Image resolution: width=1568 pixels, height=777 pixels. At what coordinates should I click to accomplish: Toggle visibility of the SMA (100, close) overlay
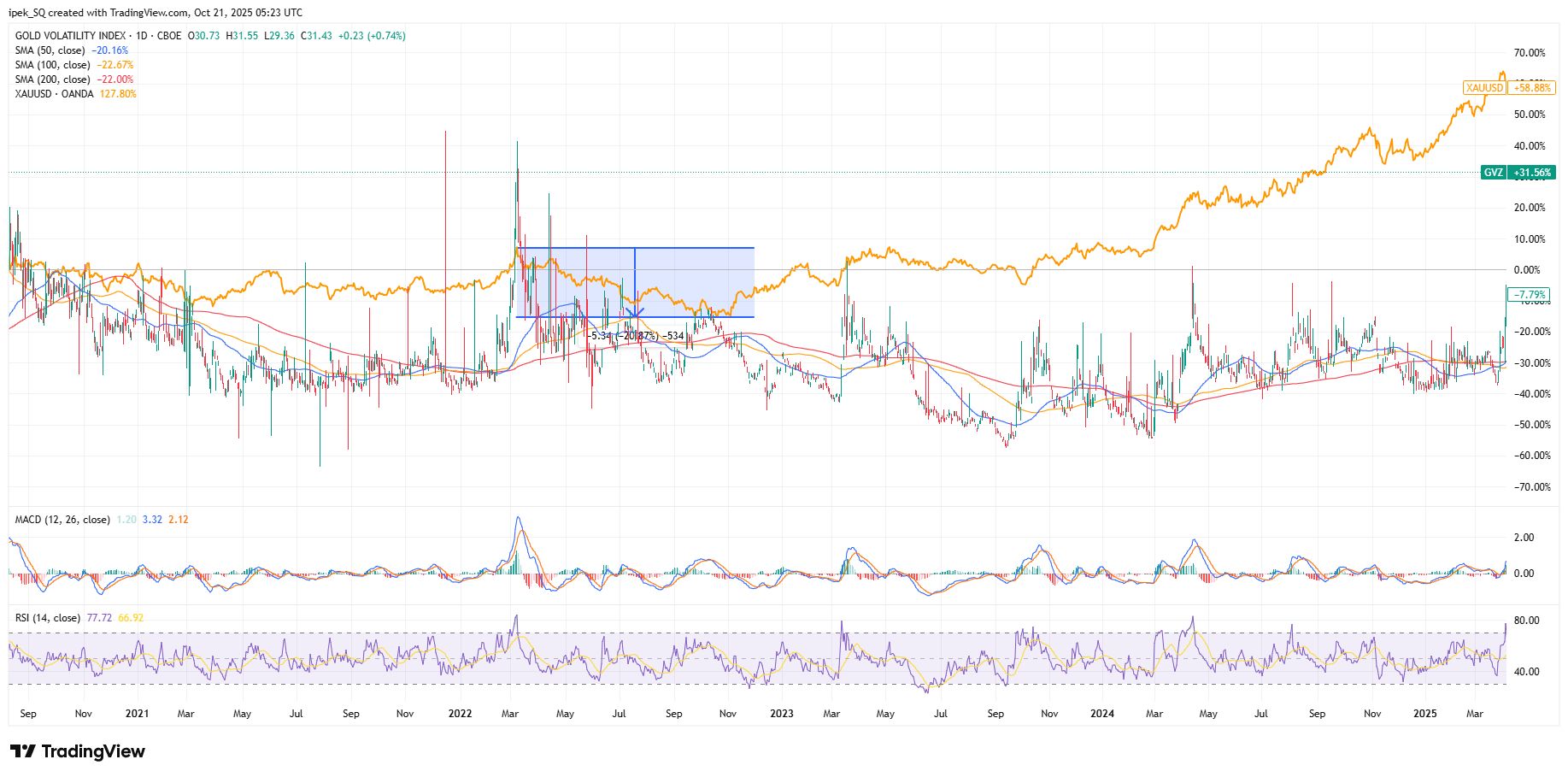(53, 64)
